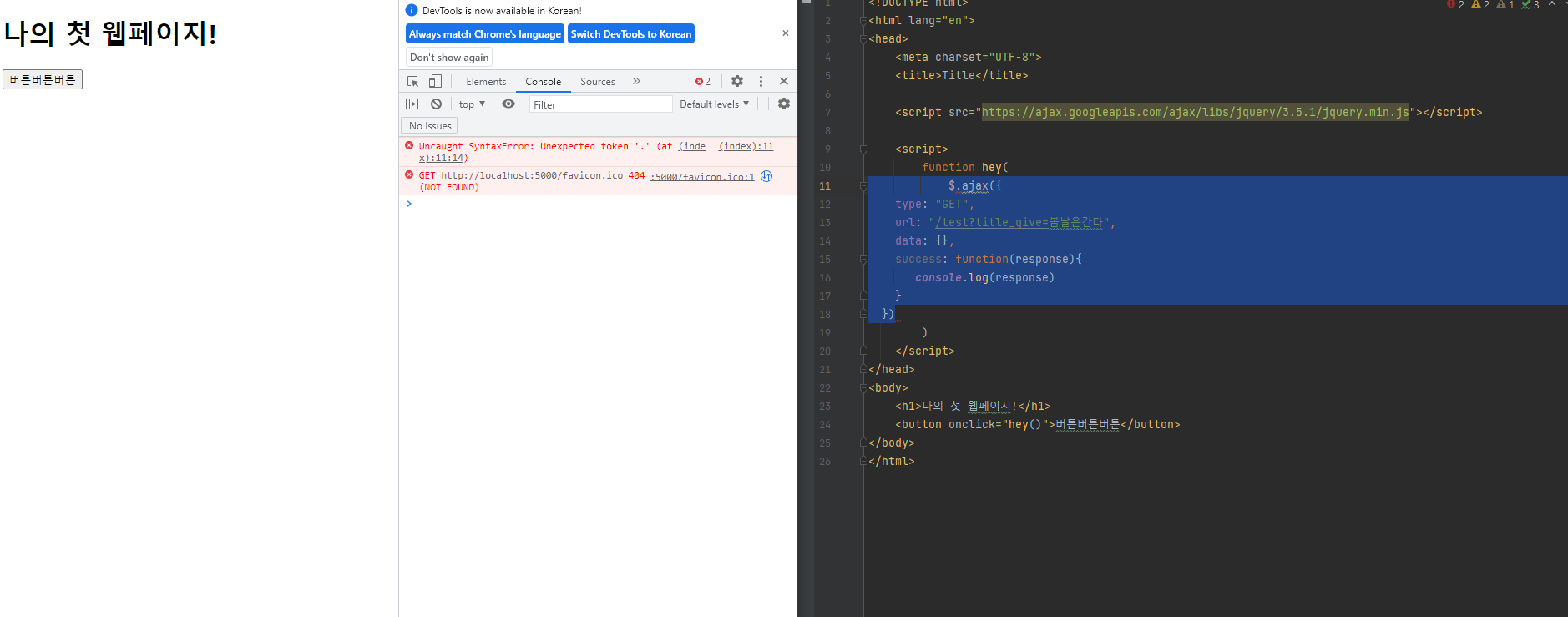Collapse the $.ajax fold marker on line 11
Image resolution: width=1568 pixels, height=617 pixels.
863,185
